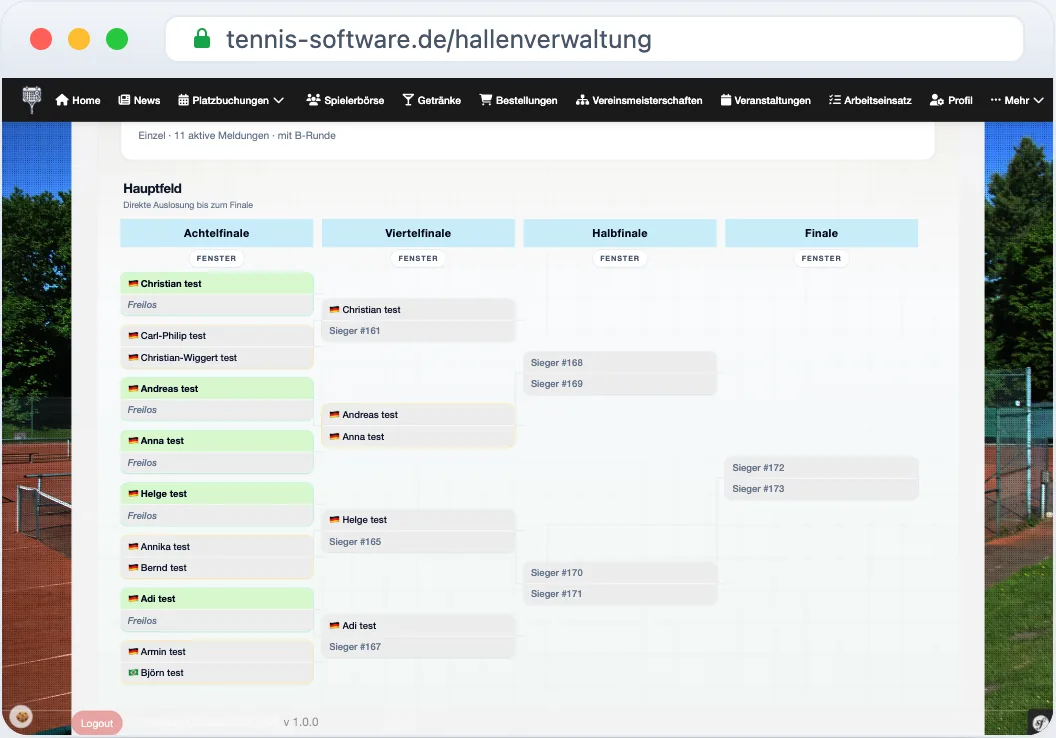Image resolution: width=1056 pixels, height=738 pixels.
Task: Click Sieger #167 in Viertelfinale
Action: (418, 646)
